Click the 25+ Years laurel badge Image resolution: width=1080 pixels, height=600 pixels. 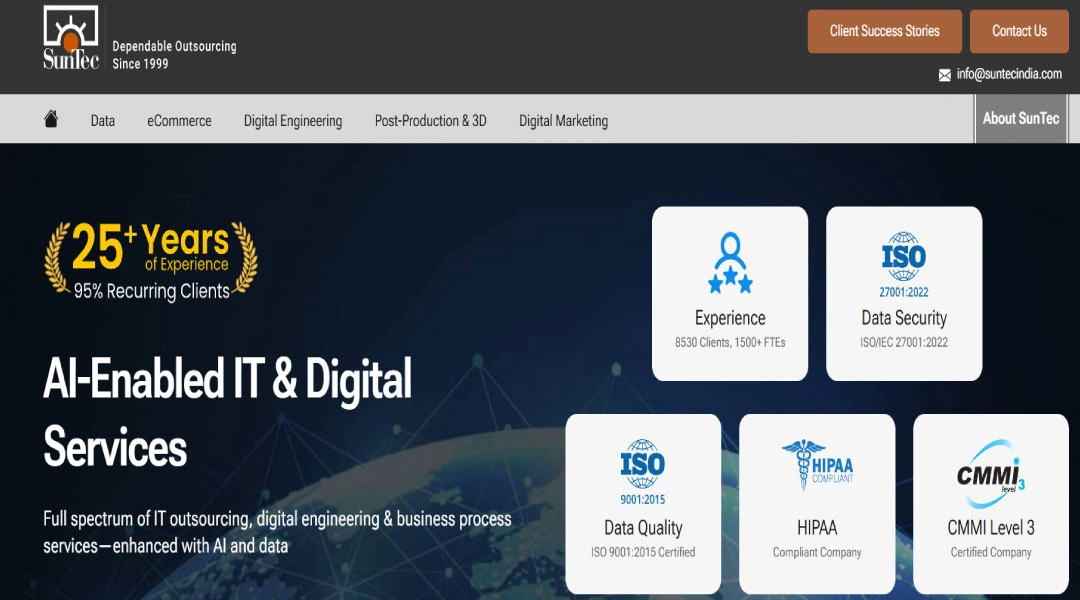pyautogui.click(x=151, y=261)
